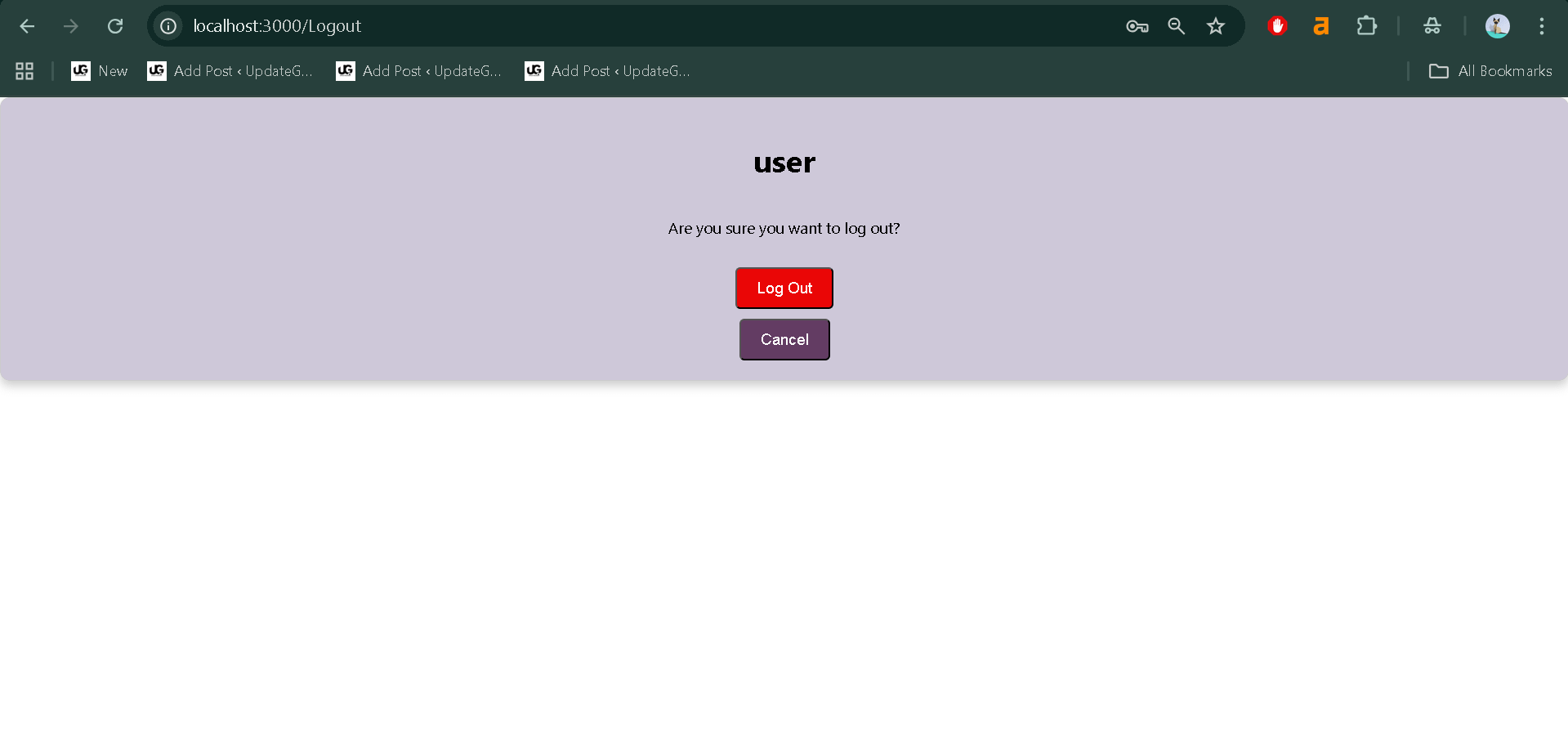This screenshot has height=756, width=1568.
Task: Bookmark this page with the star icon
Action: (1216, 26)
